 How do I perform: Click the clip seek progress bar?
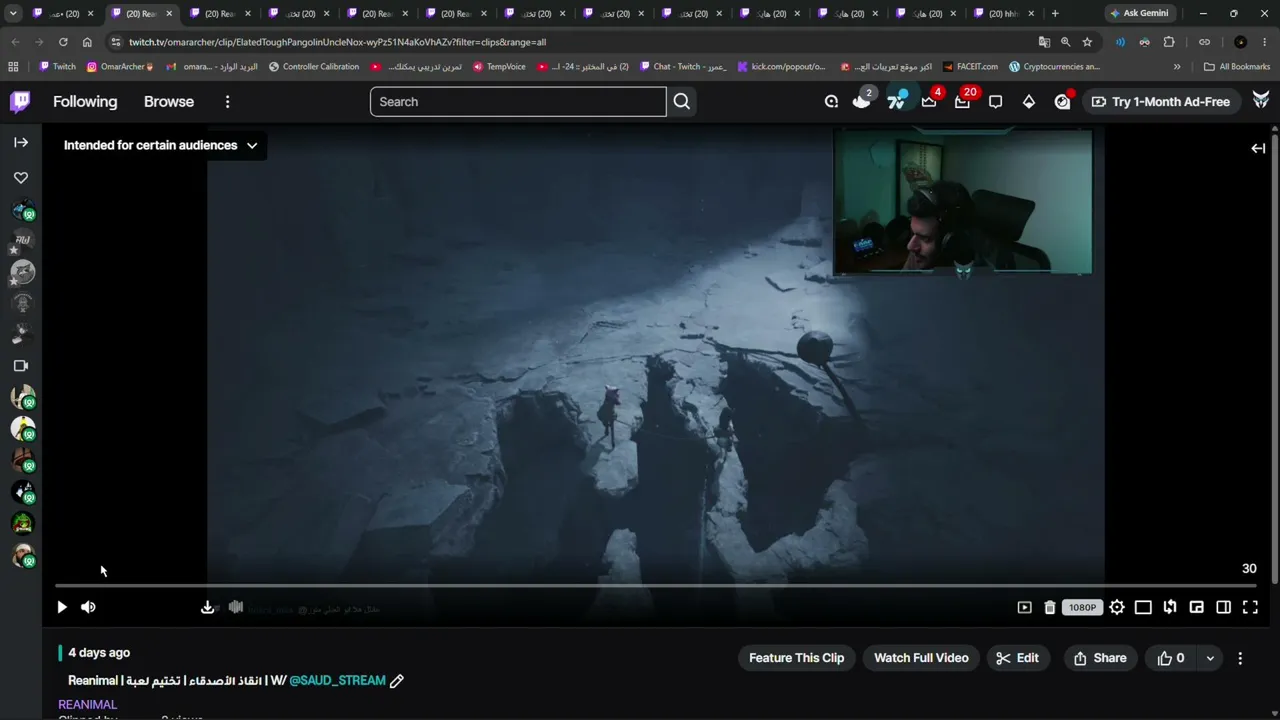click(x=656, y=586)
